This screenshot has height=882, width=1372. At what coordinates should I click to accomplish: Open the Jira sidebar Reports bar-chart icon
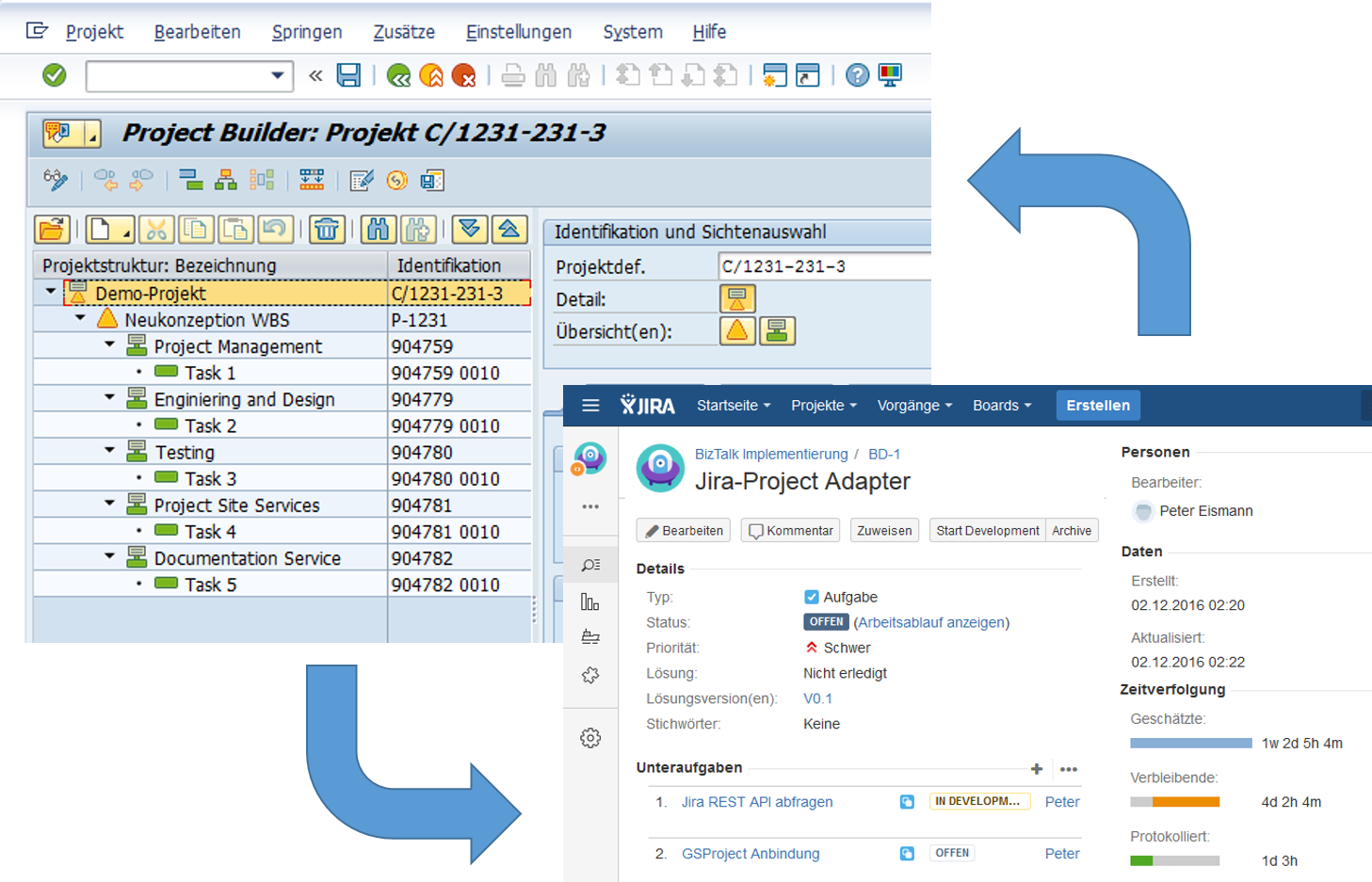click(590, 601)
